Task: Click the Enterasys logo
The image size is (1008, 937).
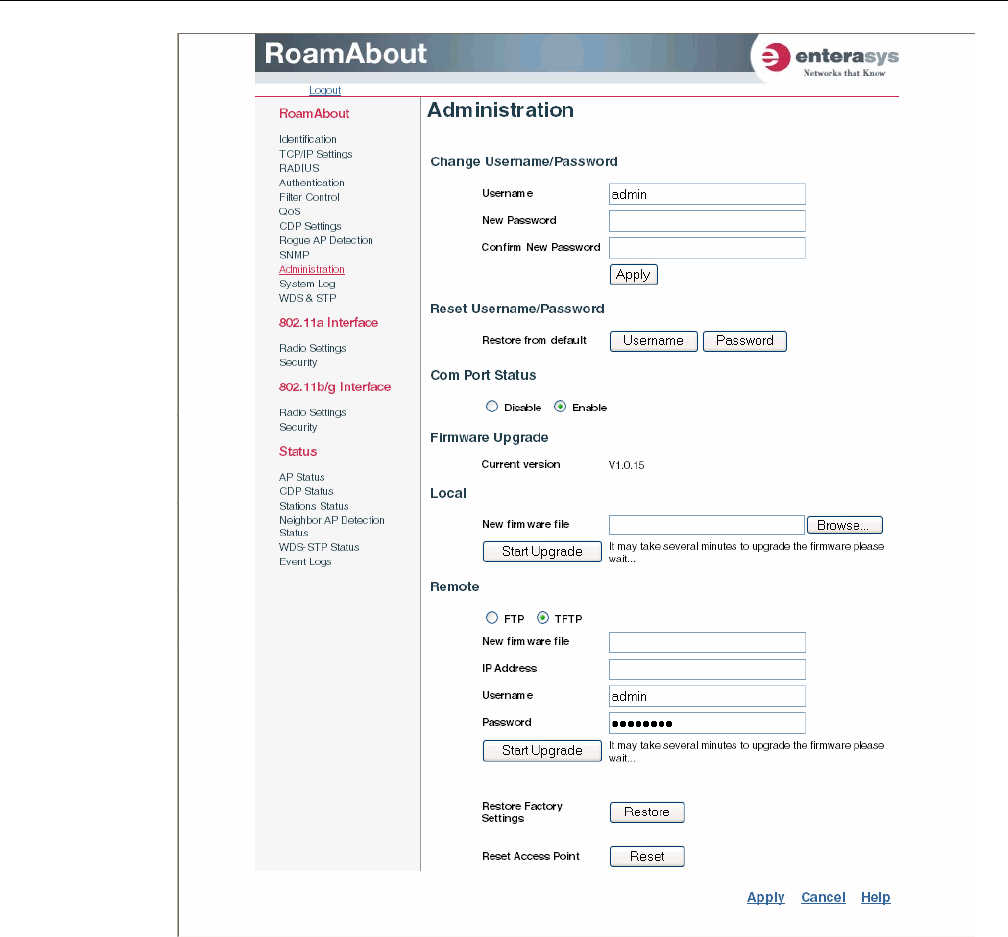Action: [x=830, y=59]
